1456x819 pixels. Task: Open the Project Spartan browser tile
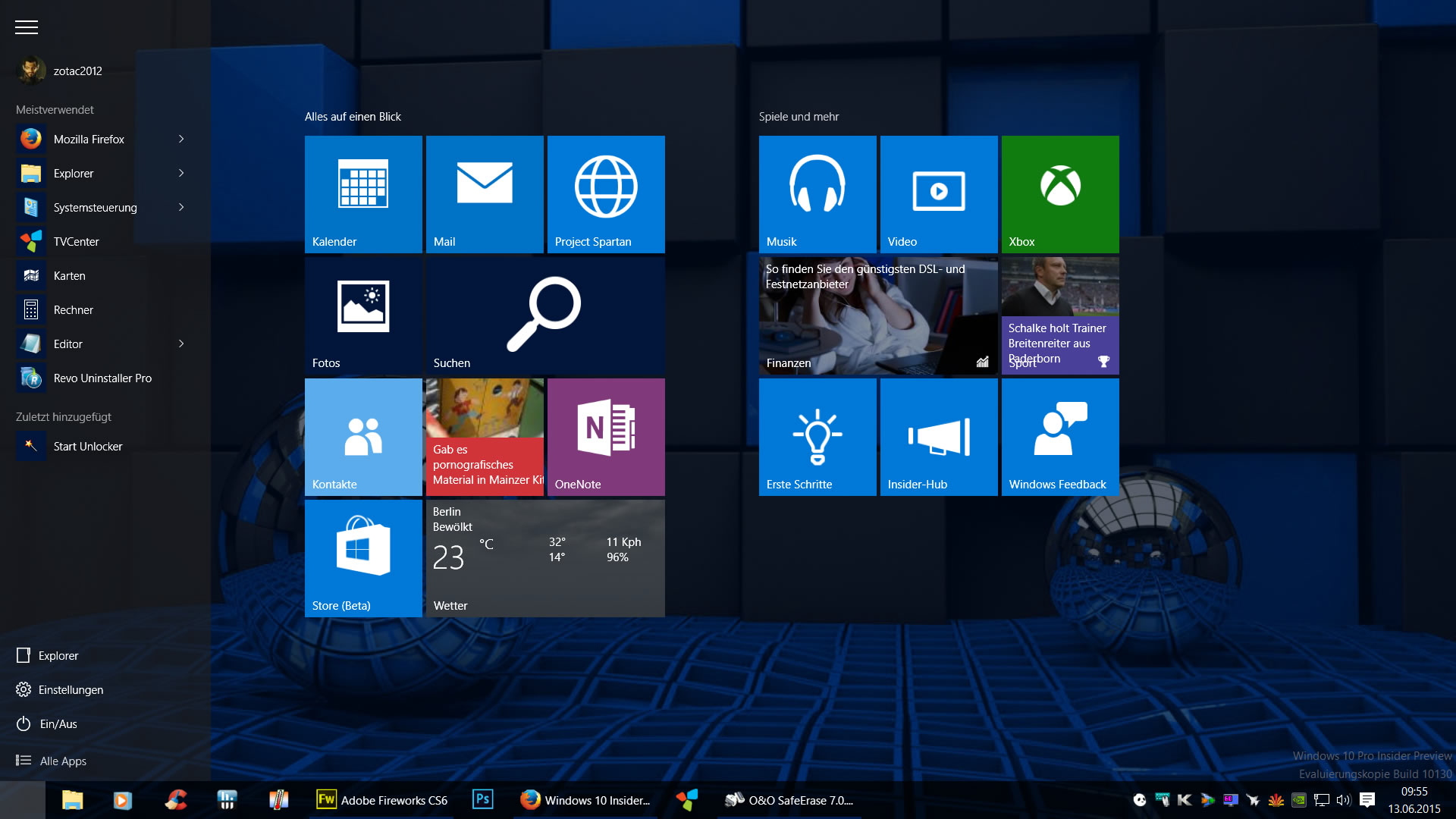[606, 194]
